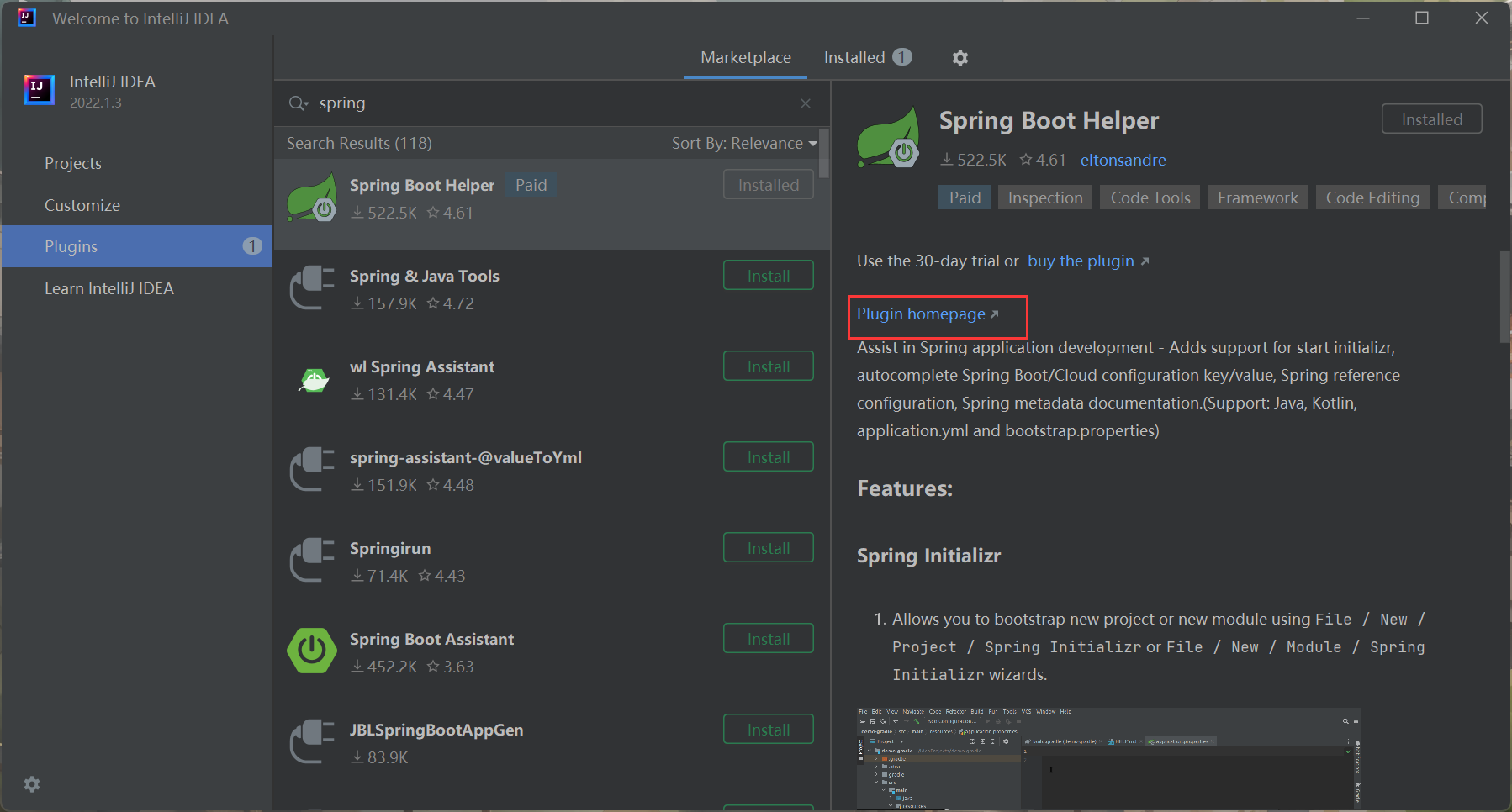The width and height of the screenshot is (1512, 812).
Task: Select Springirun title in results
Action: click(390, 548)
